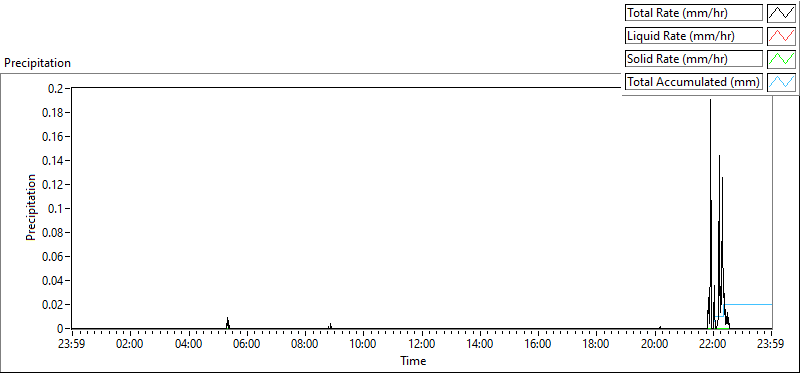
Task: Click the vertical Precipitation axis label
Action: (31, 208)
